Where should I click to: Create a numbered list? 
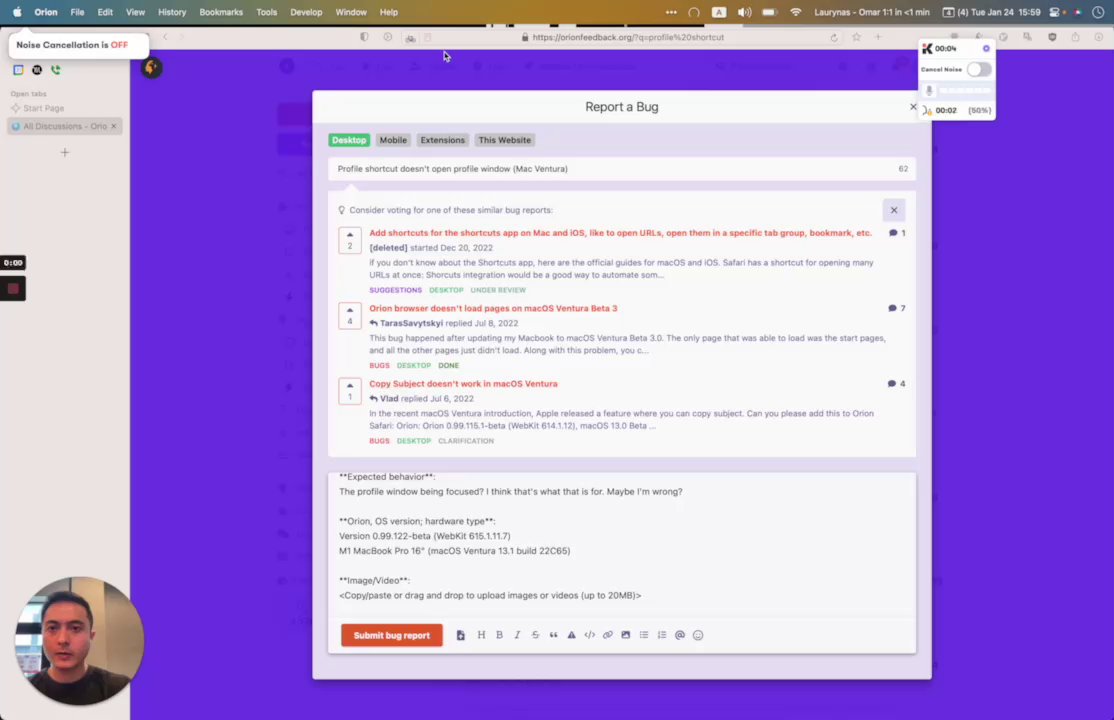[x=661, y=635]
